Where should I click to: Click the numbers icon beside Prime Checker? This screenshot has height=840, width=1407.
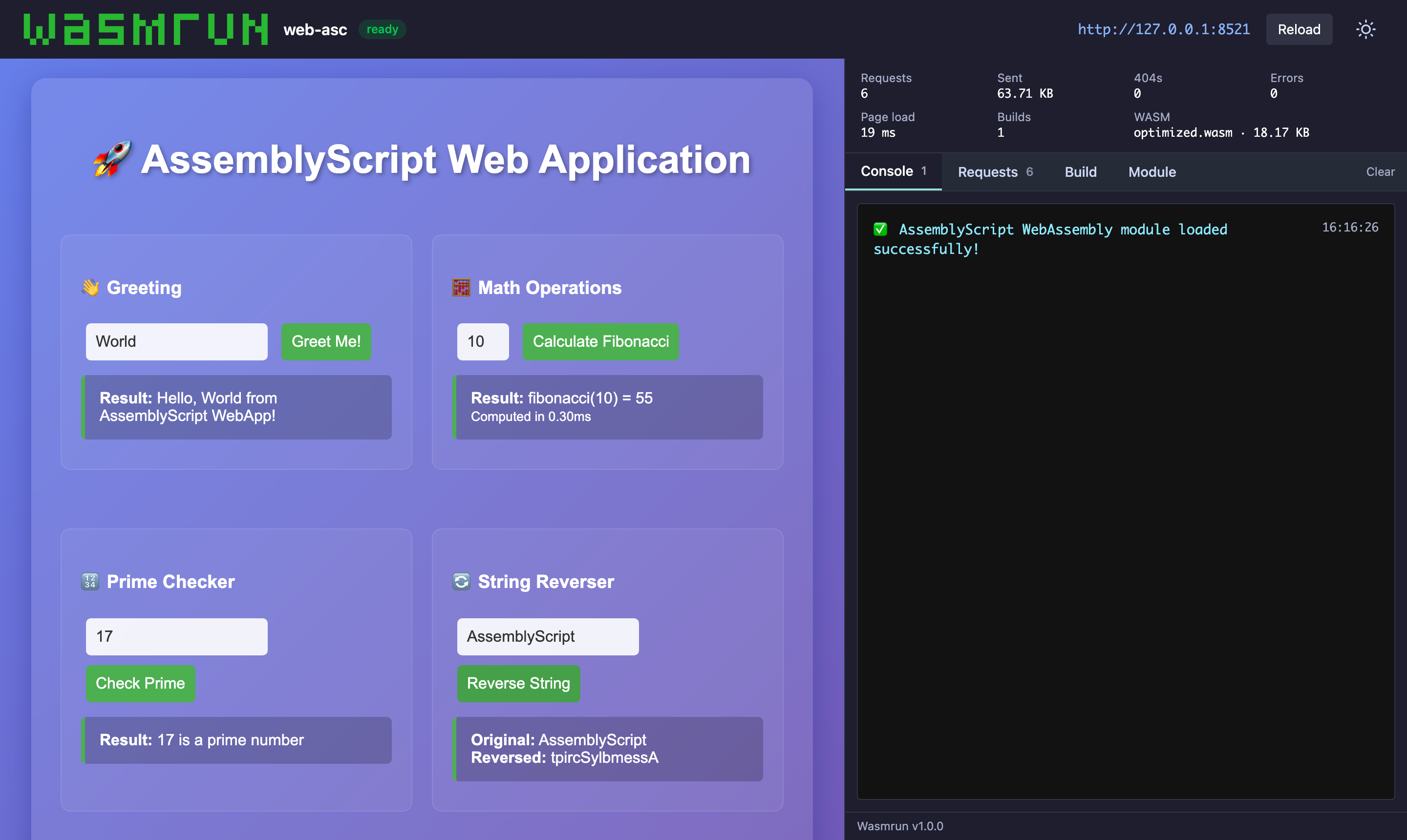pyautogui.click(x=90, y=581)
